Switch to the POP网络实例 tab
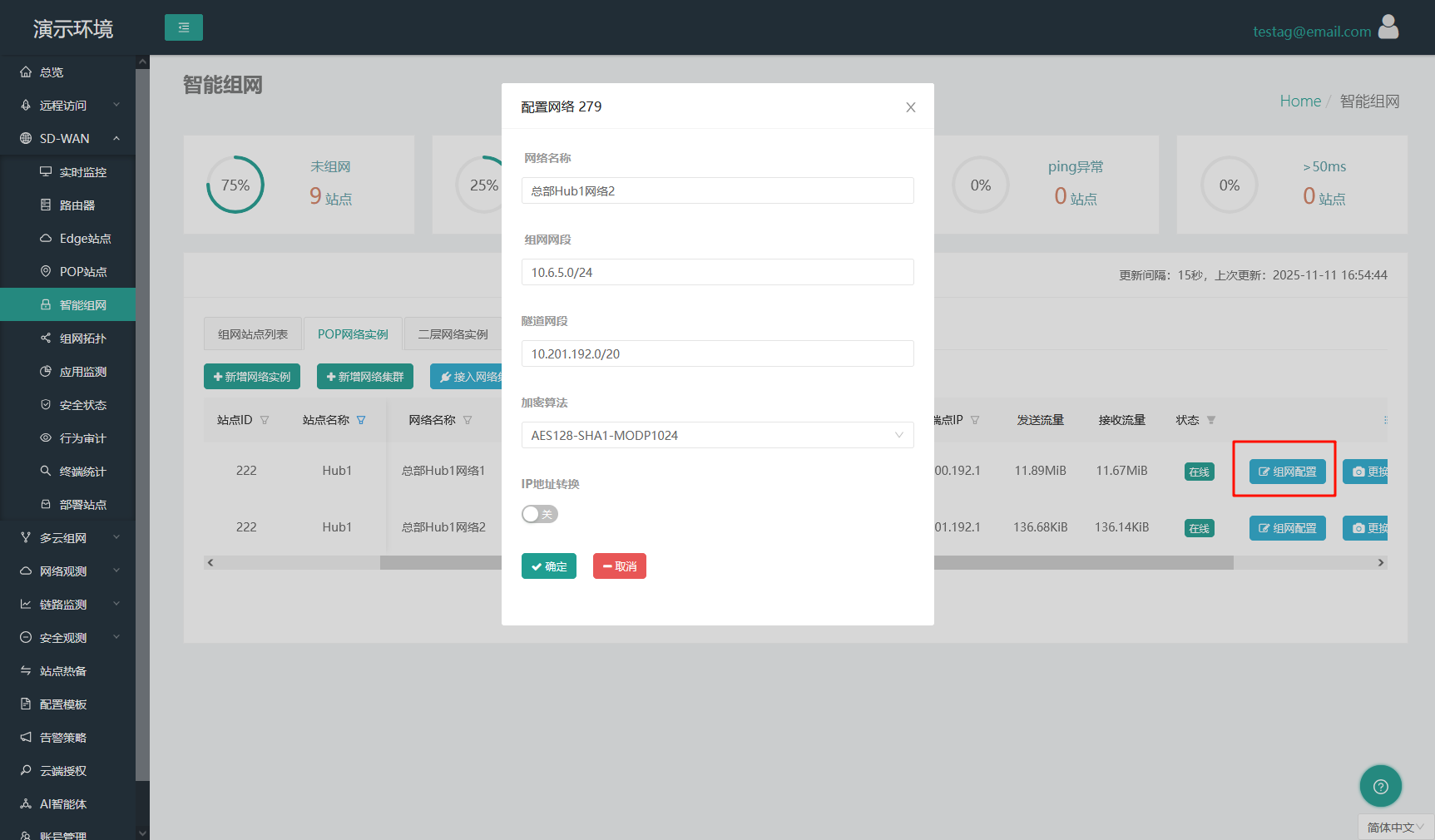This screenshot has height=840, width=1435. point(353,334)
